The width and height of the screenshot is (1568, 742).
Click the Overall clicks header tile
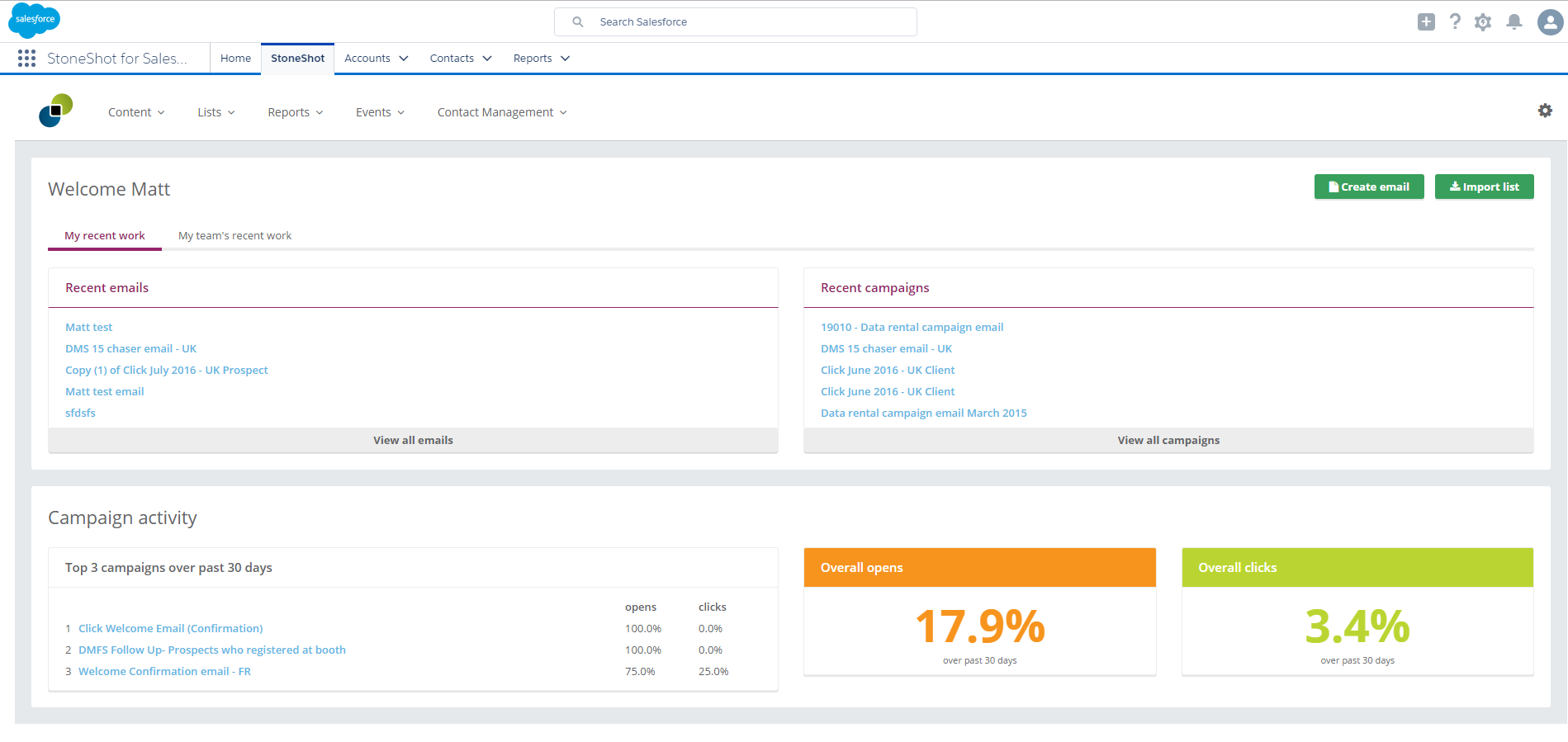[1357, 568]
